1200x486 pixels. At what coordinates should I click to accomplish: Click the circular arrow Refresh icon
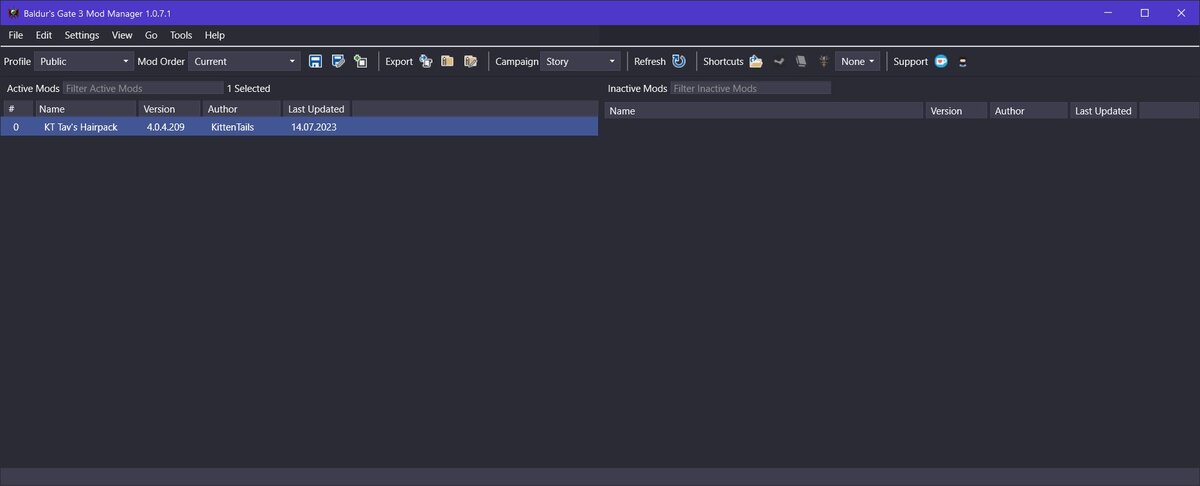click(678, 61)
